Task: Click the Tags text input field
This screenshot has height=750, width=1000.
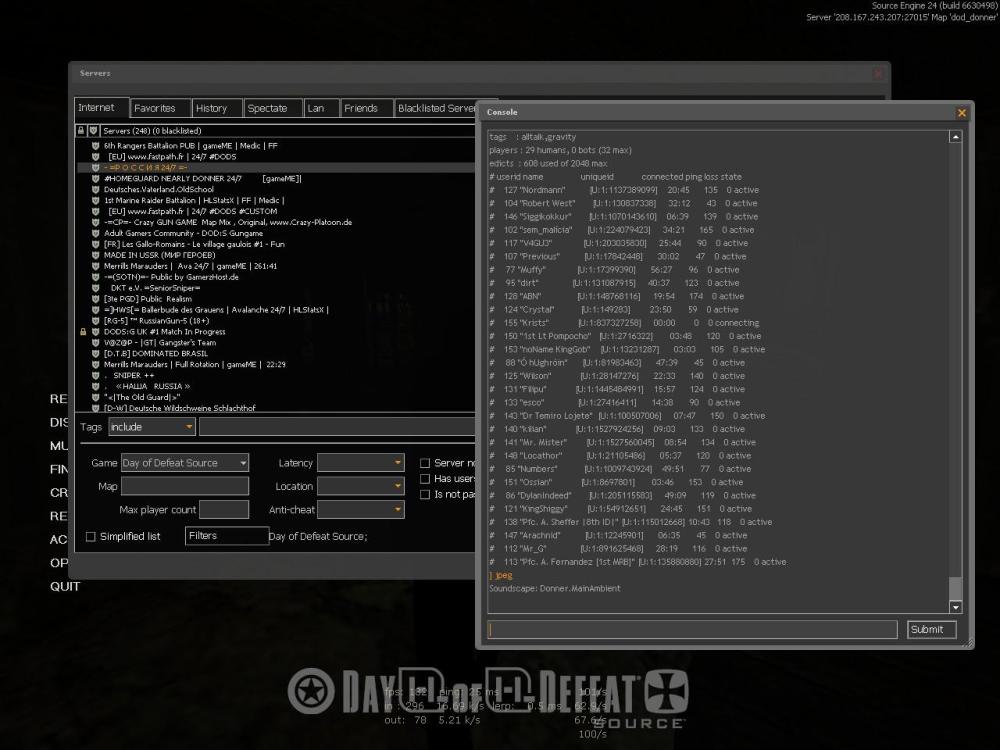Action: [x=338, y=427]
